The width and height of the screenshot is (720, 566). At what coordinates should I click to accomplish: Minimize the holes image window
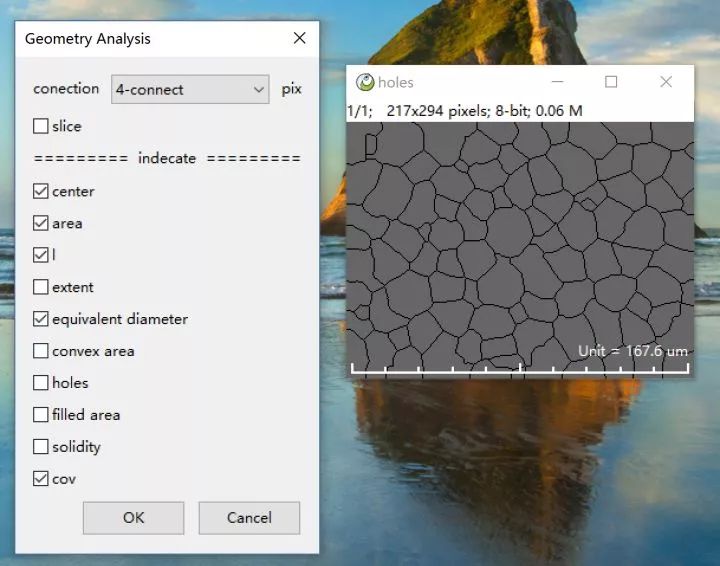557,82
